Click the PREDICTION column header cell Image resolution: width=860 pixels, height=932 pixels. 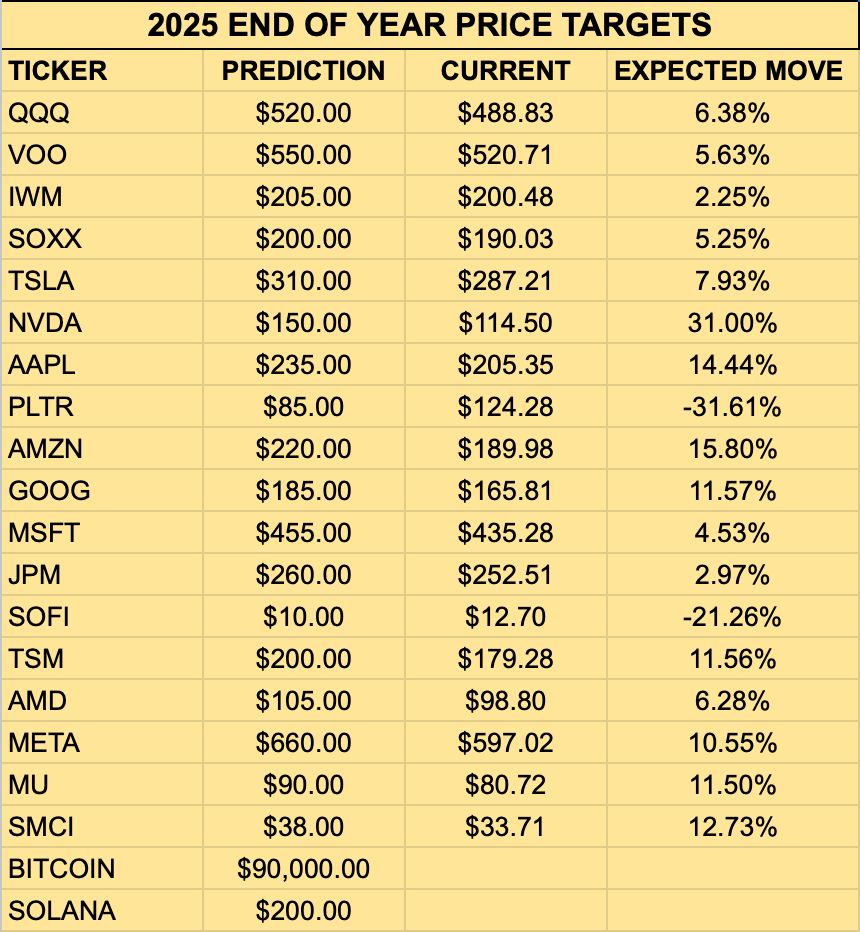(304, 71)
